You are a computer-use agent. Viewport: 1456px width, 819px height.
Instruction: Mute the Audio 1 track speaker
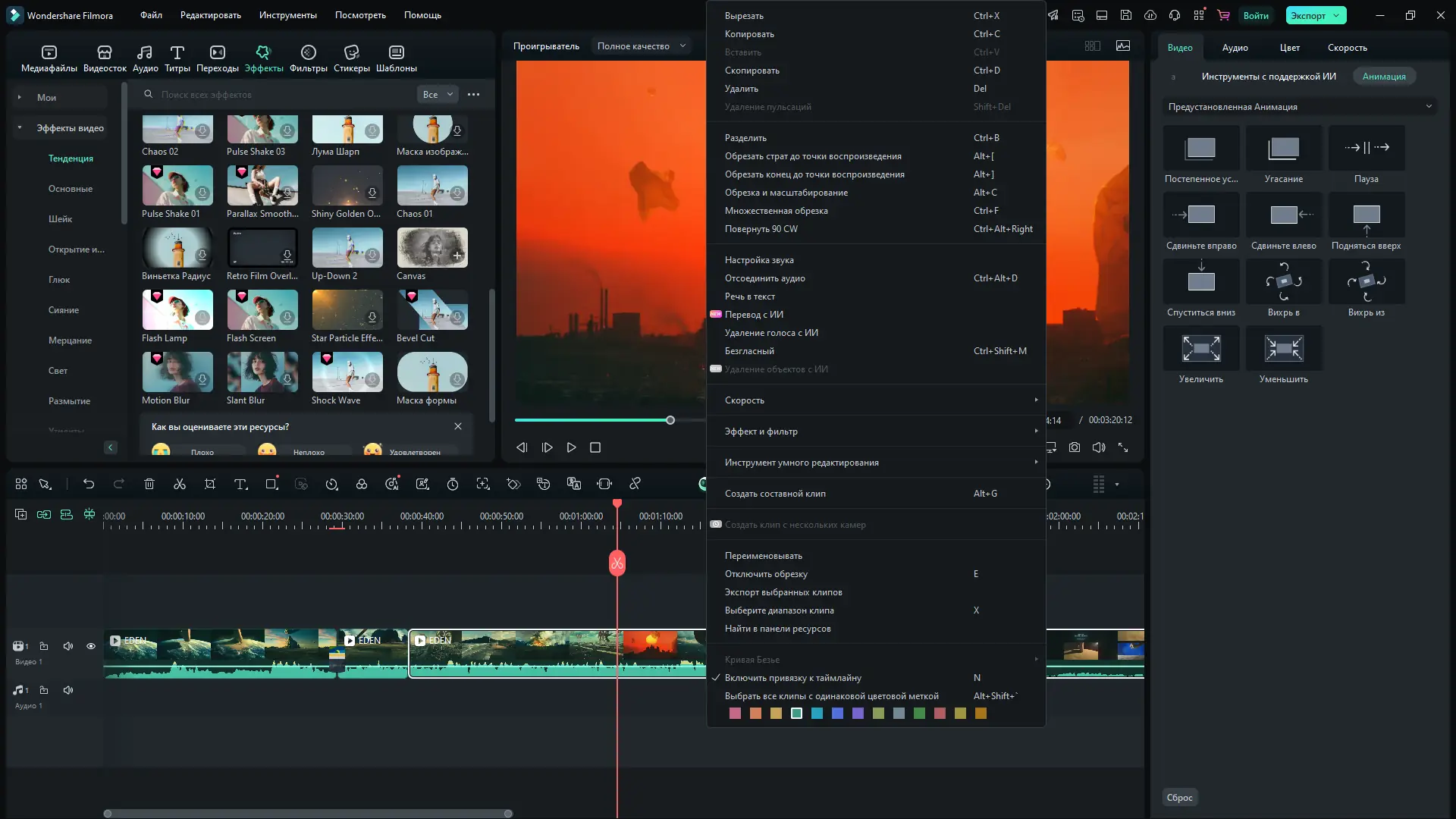click(x=68, y=690)
